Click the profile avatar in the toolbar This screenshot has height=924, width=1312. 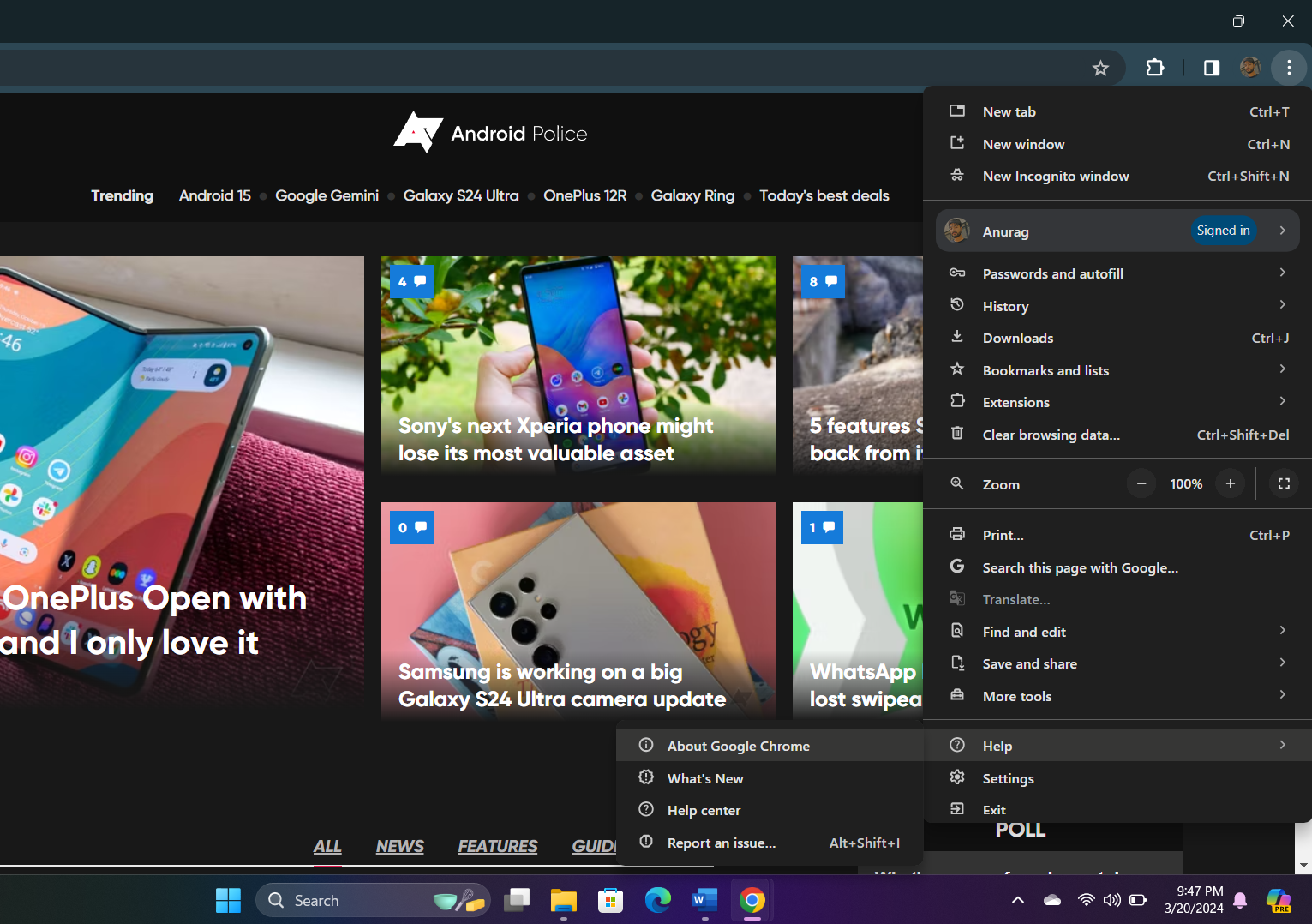tap(1250, 68)
